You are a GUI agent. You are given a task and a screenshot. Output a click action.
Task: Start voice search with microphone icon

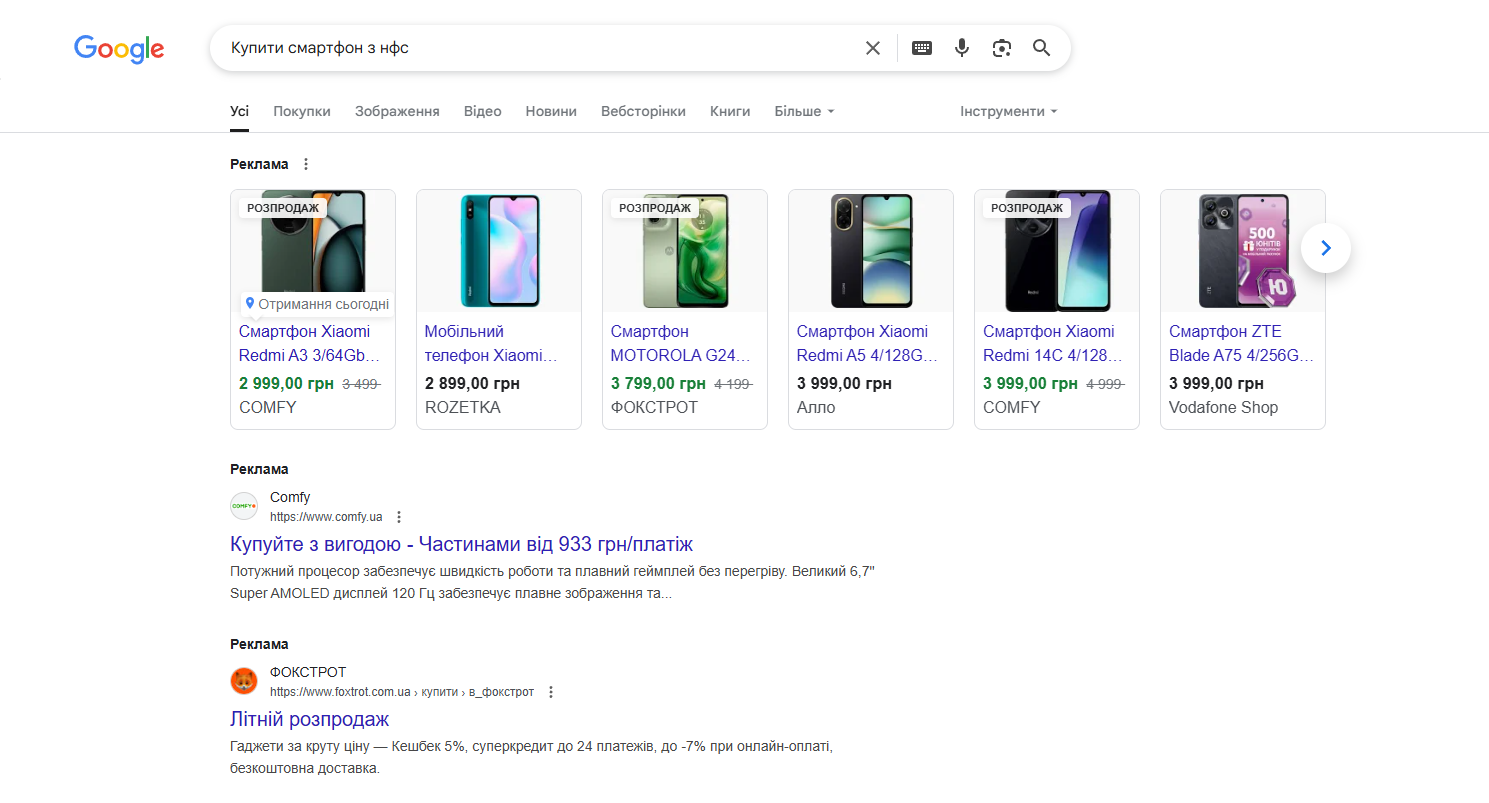click(x=962, y=48)
